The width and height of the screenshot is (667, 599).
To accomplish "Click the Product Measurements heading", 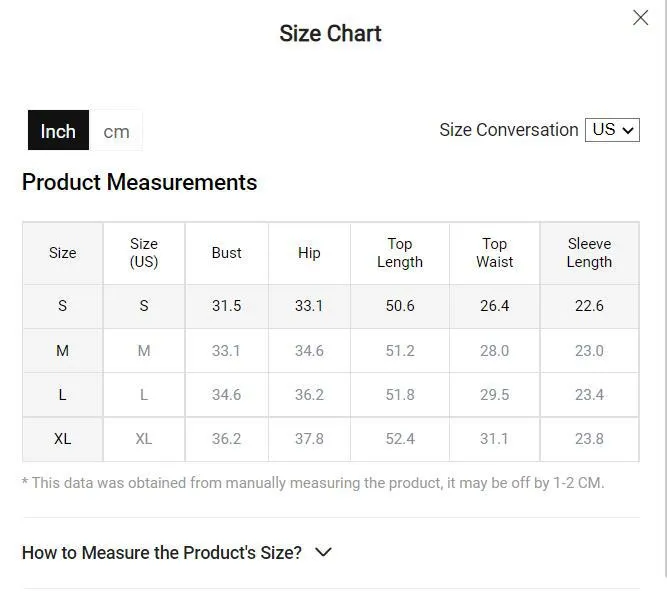I will tap(140, 183).
